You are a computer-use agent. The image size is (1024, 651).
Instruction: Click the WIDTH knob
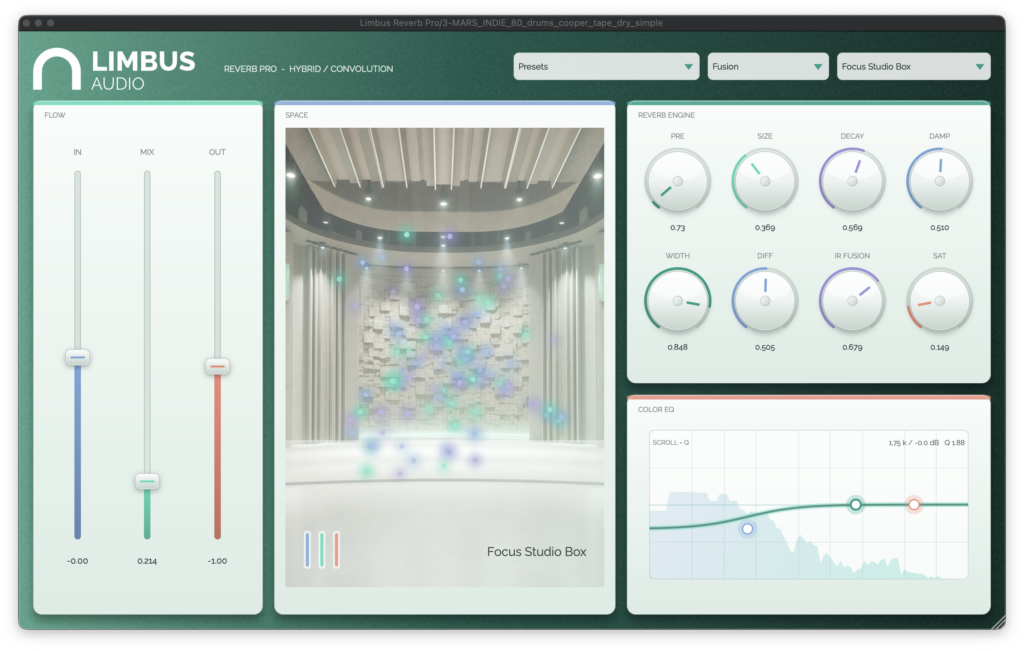coord(677,300)
